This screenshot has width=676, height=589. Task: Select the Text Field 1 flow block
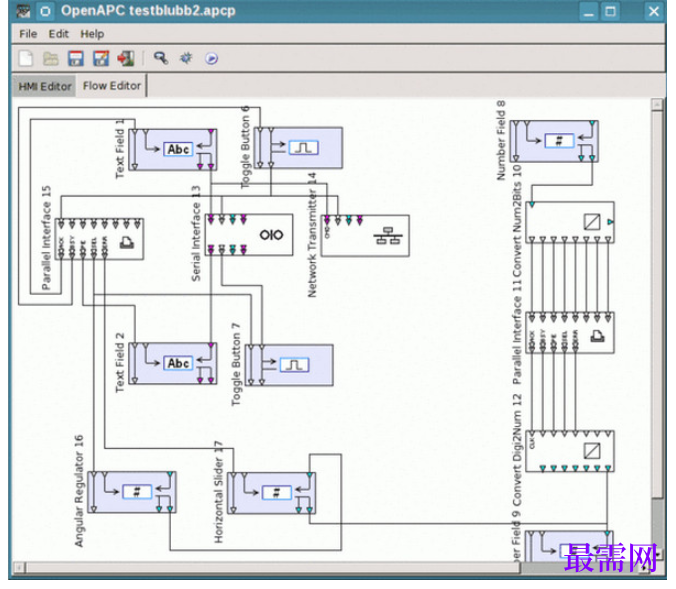point(172,149)
